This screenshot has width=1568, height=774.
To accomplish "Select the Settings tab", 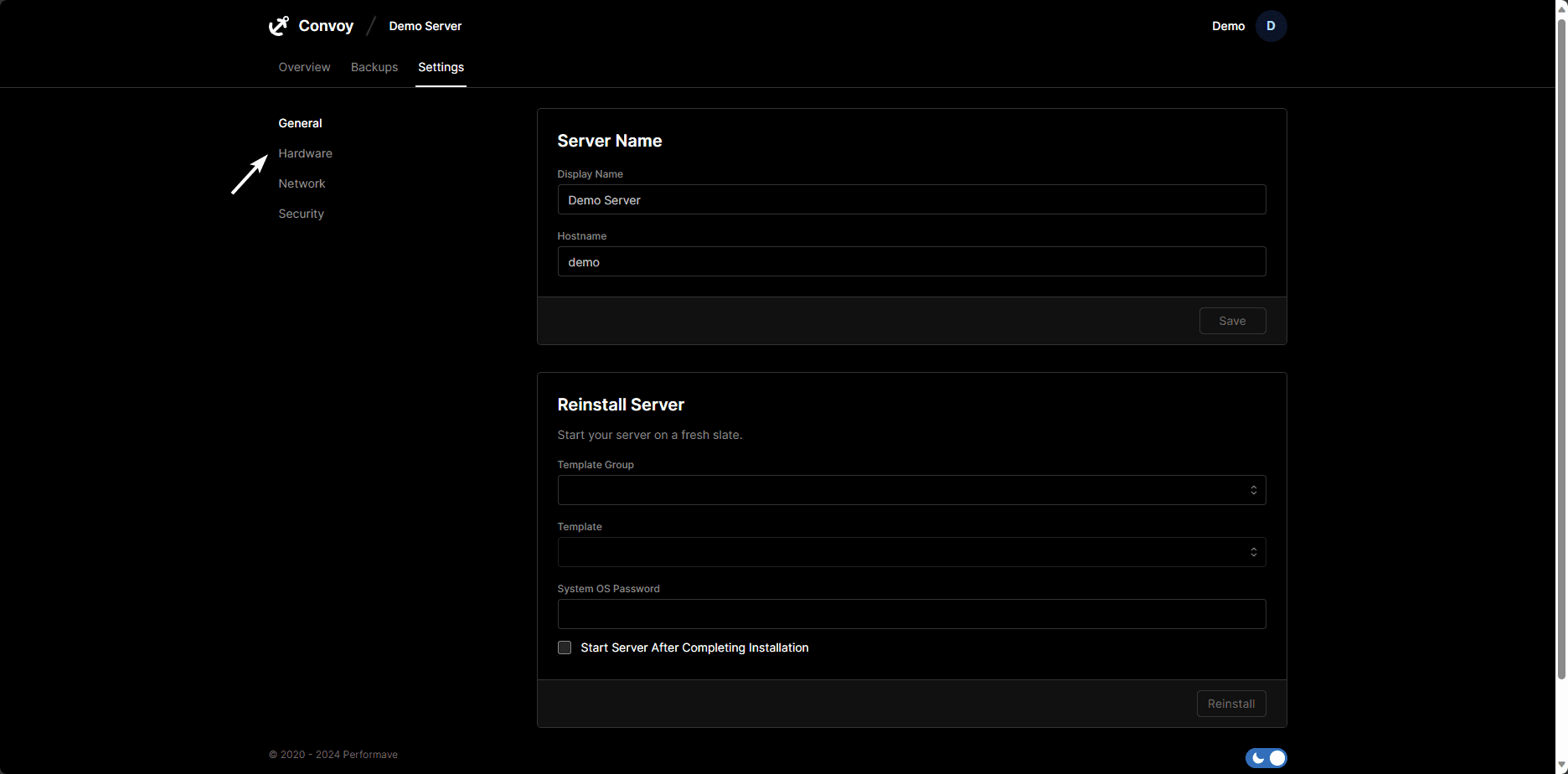I will (x=441, y=67).
